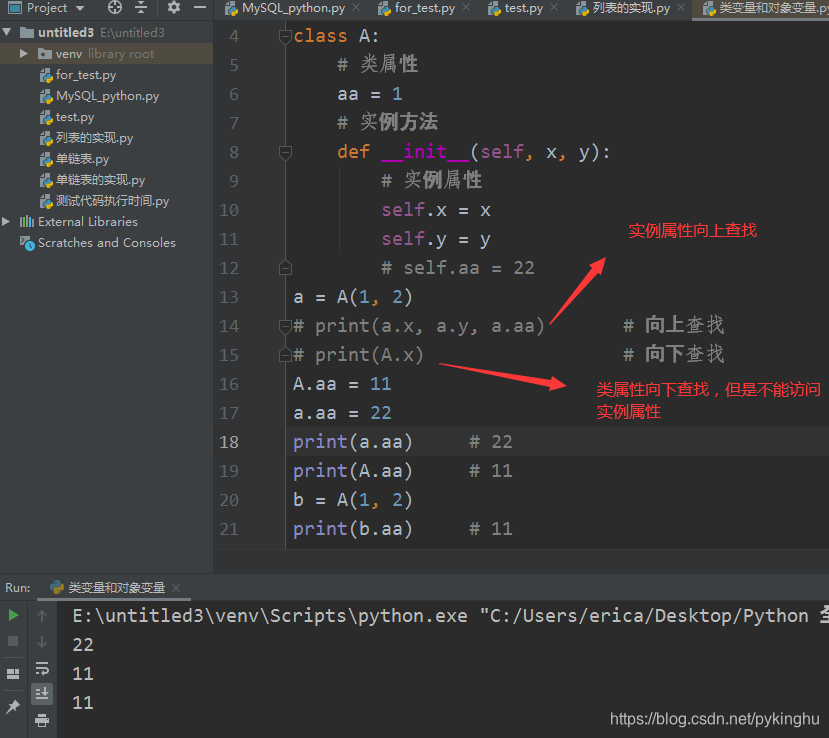This screenshot has width=829, height=738.
Task: Expand the venv library root folder
Action: 23,53
